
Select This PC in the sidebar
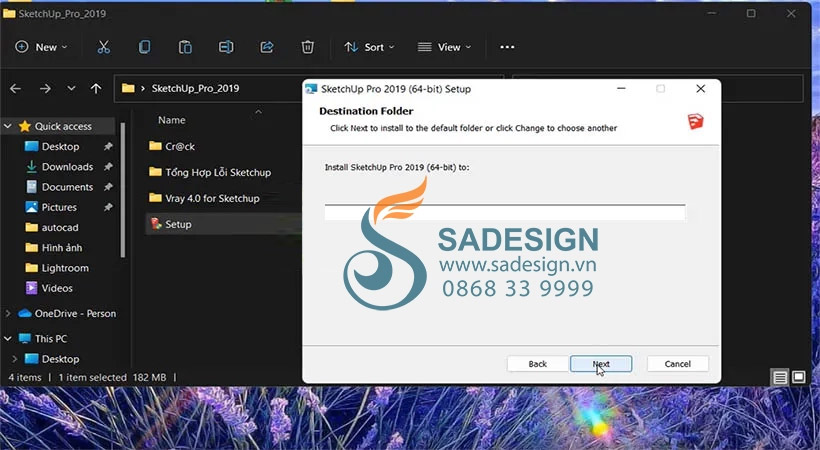point(50,339)
